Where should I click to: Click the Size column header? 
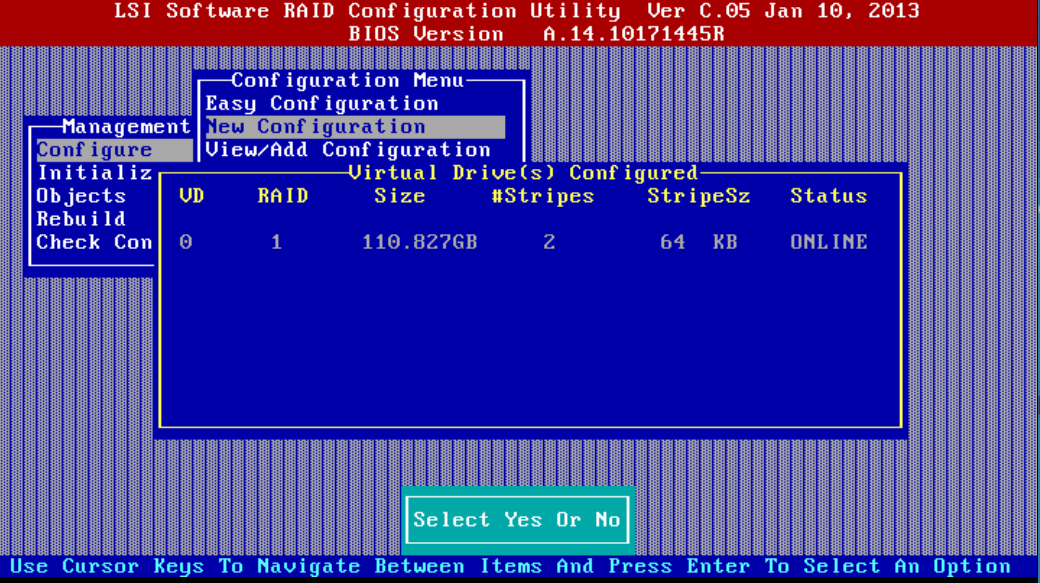coord(399,195)
